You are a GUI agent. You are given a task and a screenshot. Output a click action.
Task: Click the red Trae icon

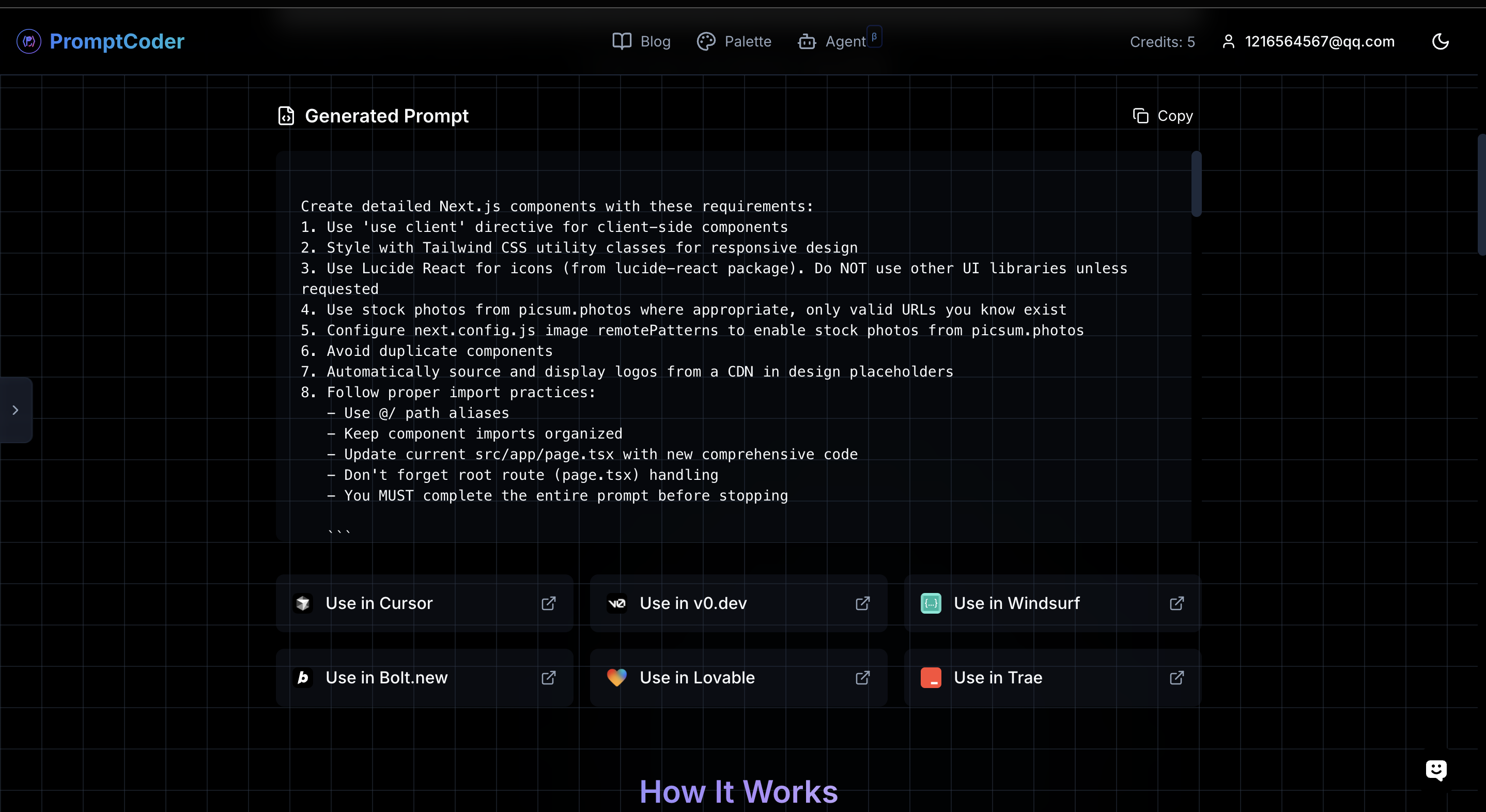click(931, 678)
